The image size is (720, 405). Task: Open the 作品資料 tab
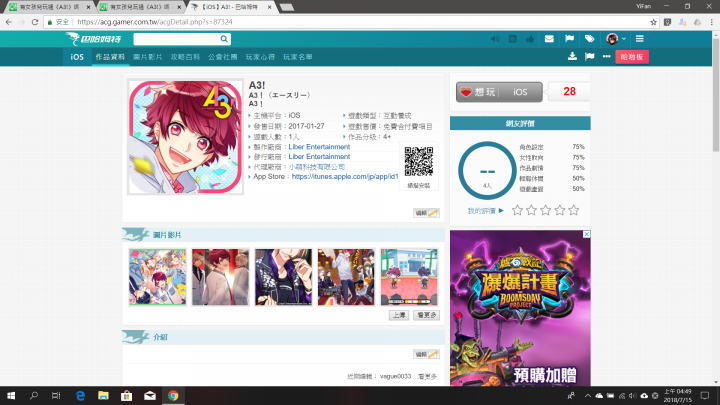[110, 57]
